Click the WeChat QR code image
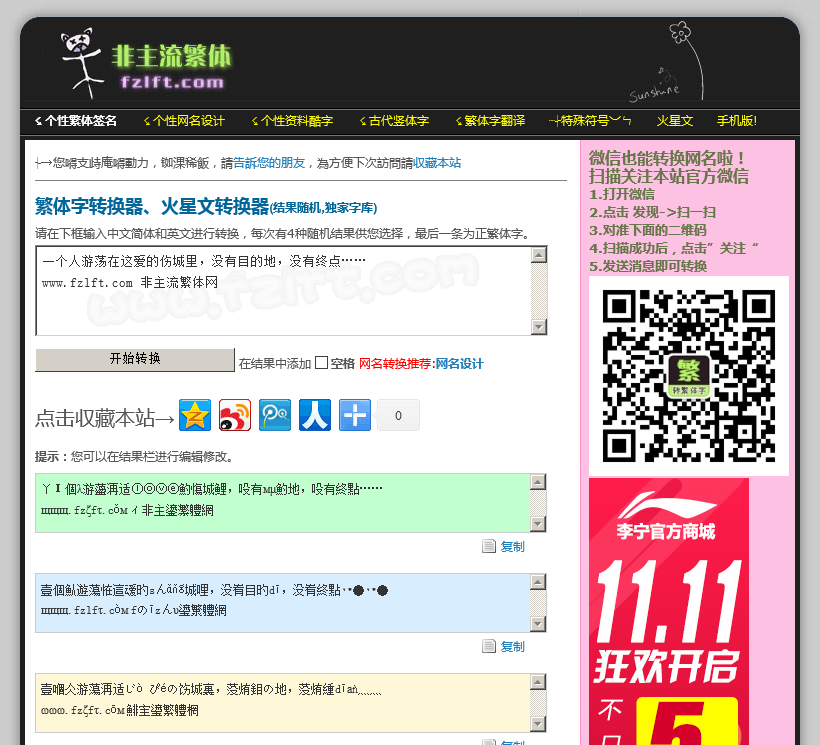This screenshot has height=745, width=820. 689,376
